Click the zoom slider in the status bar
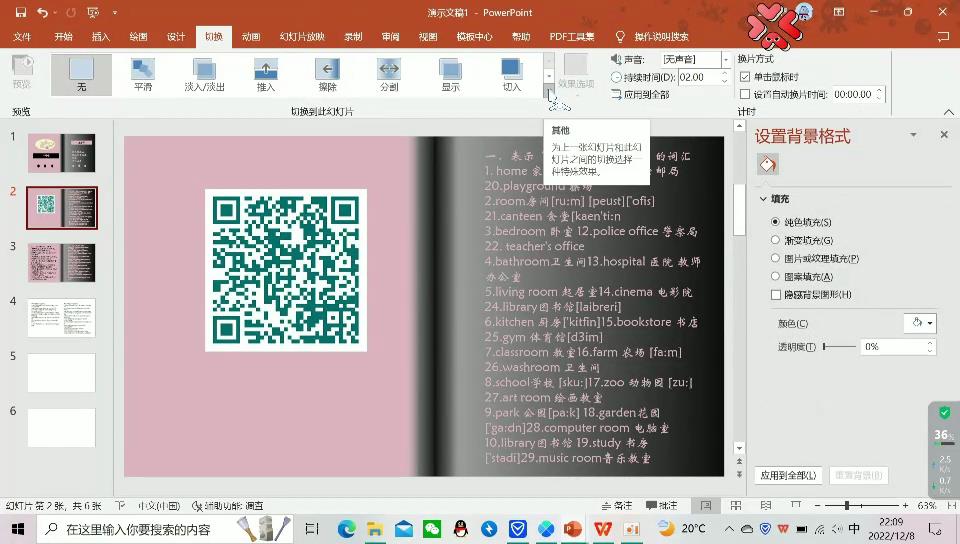Screen dimensions: 960x544 pyautogui.click(x=861, y=505)
